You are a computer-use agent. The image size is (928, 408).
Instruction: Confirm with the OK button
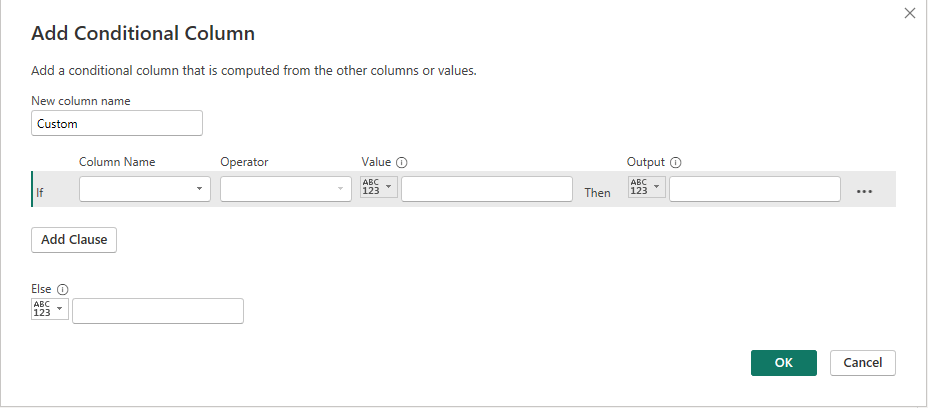point(783,363)
